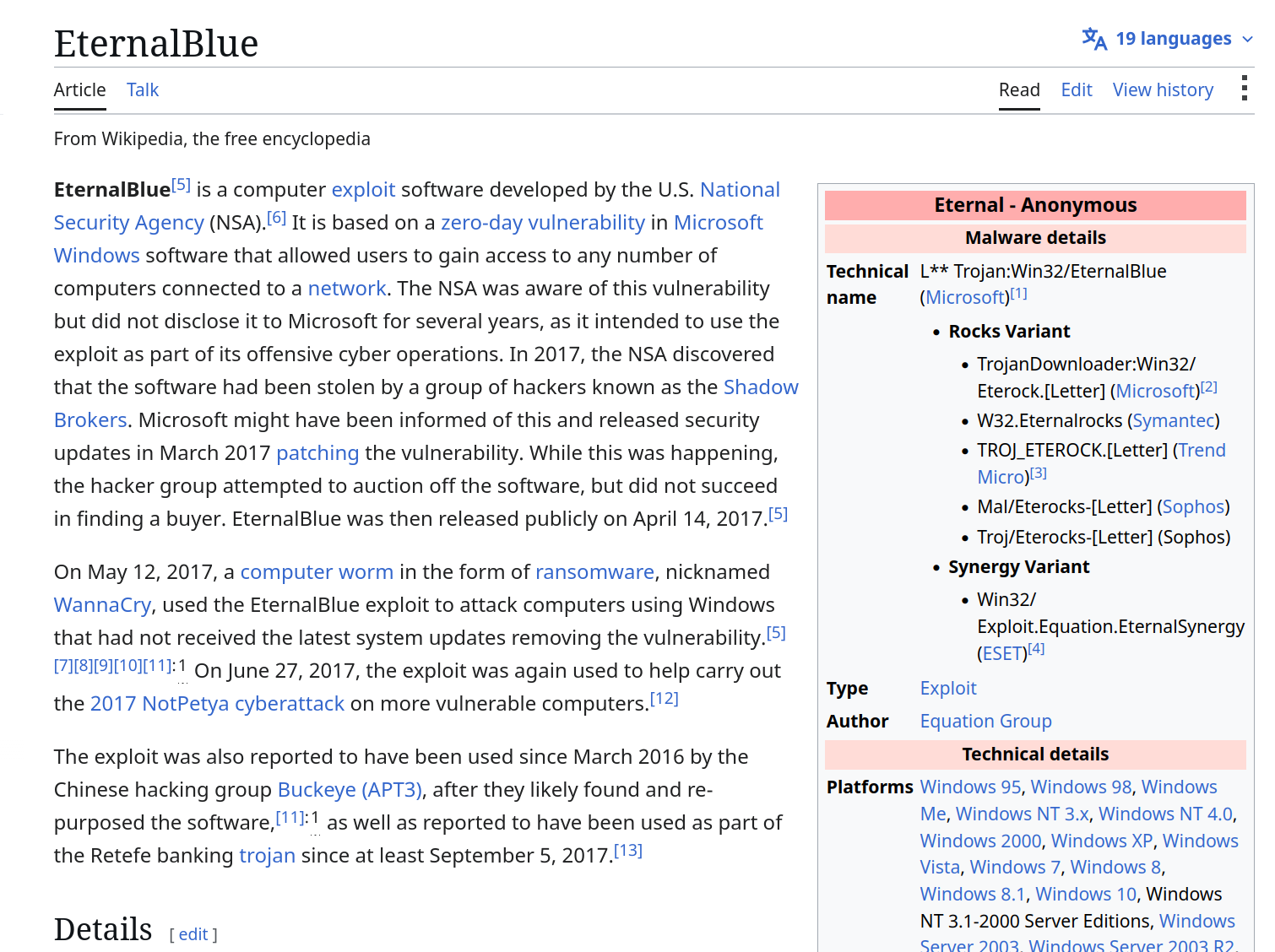
Task: Open the computer worm link
Action: point(317,571)
